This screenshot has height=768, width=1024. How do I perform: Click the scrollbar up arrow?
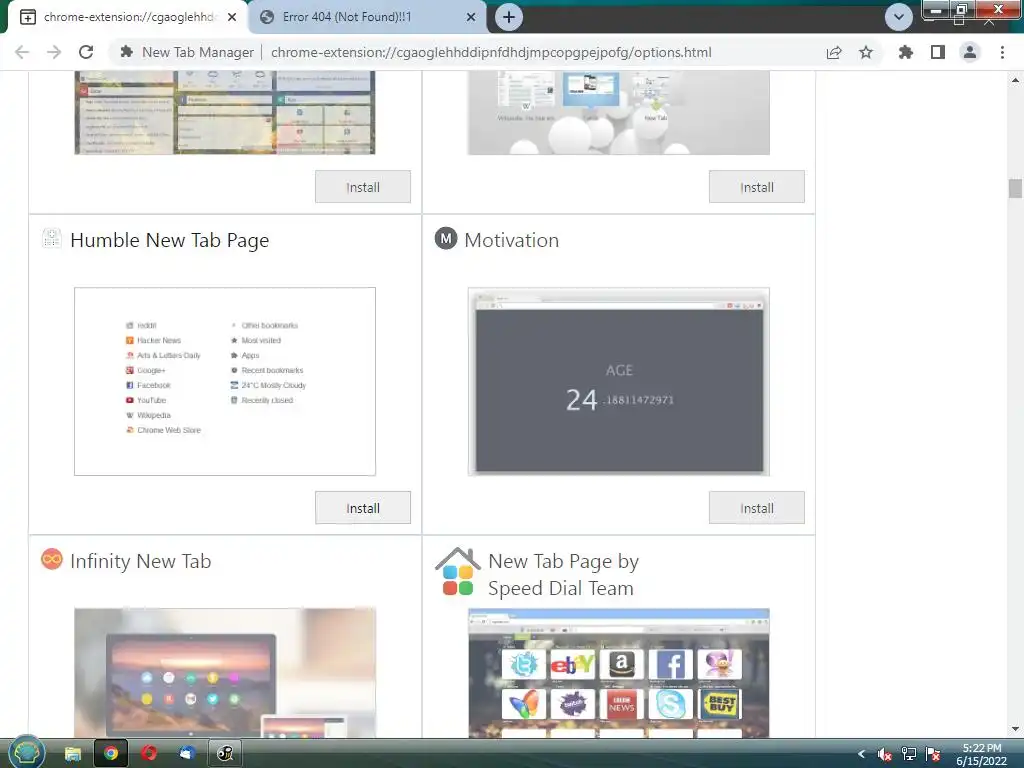pos(1015,80)
